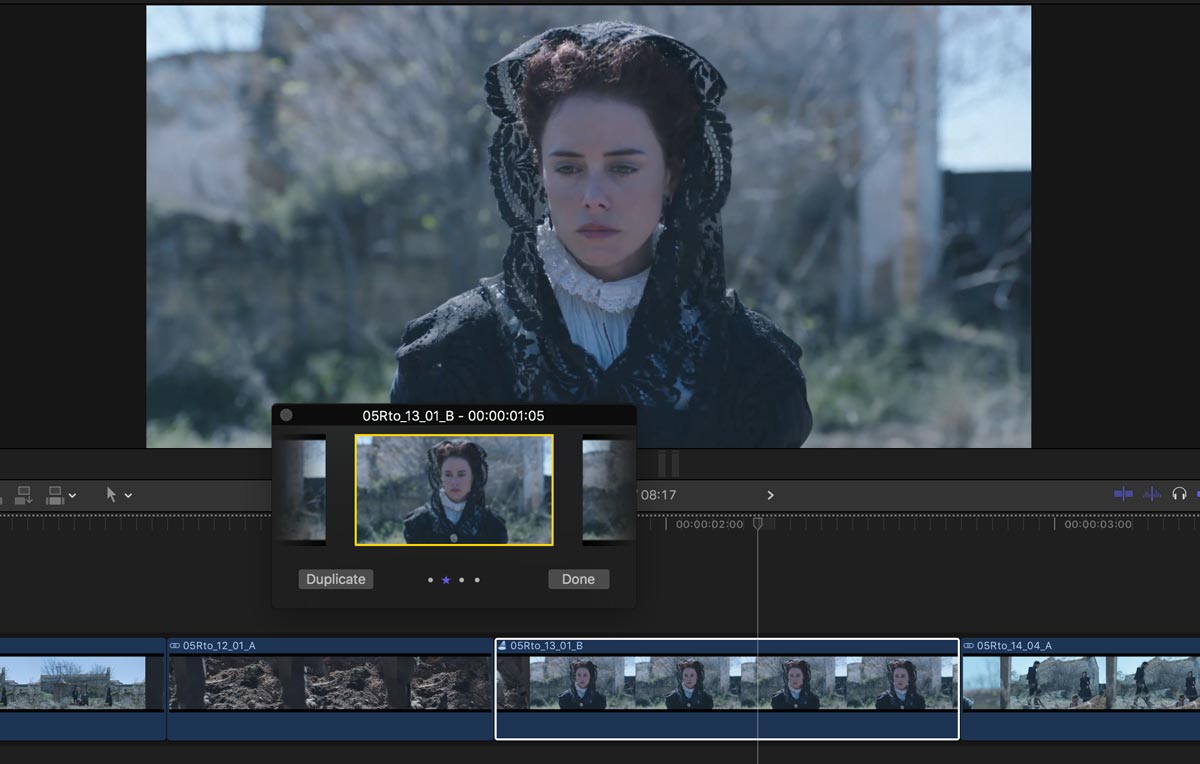Select clip 05Rto_14_04_A in timeline
Screen dimensions: 1200x764
(1081, 689)
